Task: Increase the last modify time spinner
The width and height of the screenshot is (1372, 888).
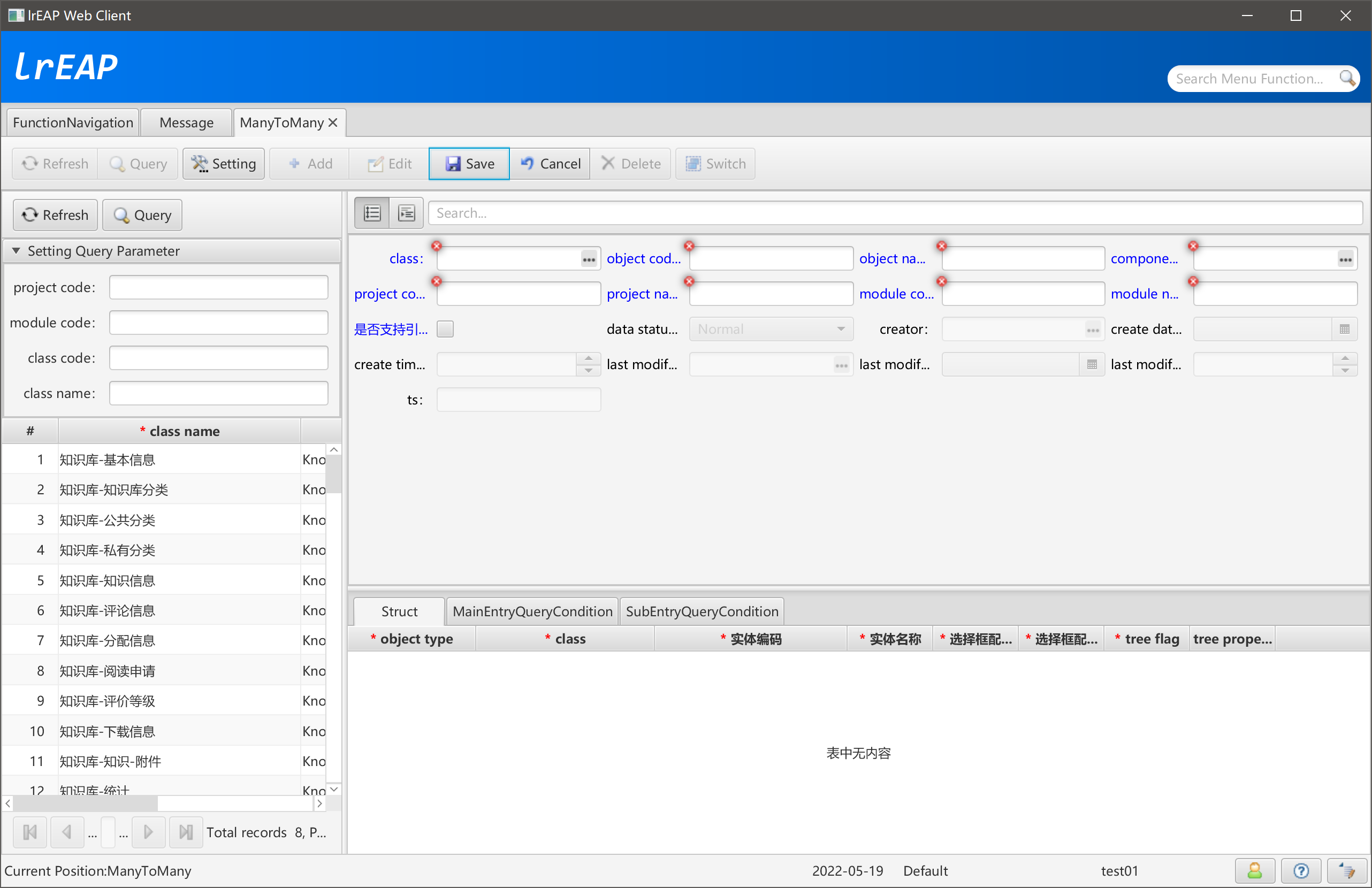Action: (1344, 358)
